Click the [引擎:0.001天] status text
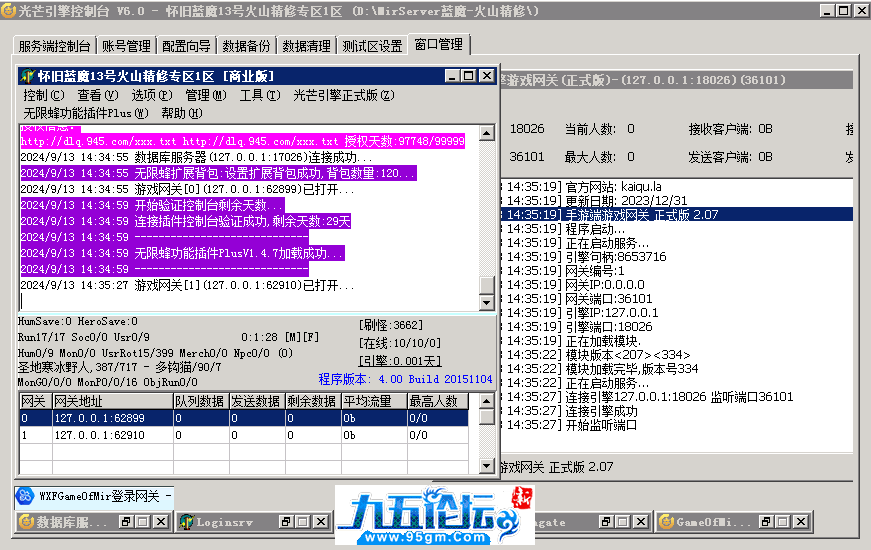This screenshot has height=550, width=871. click(x=400, y=361)
